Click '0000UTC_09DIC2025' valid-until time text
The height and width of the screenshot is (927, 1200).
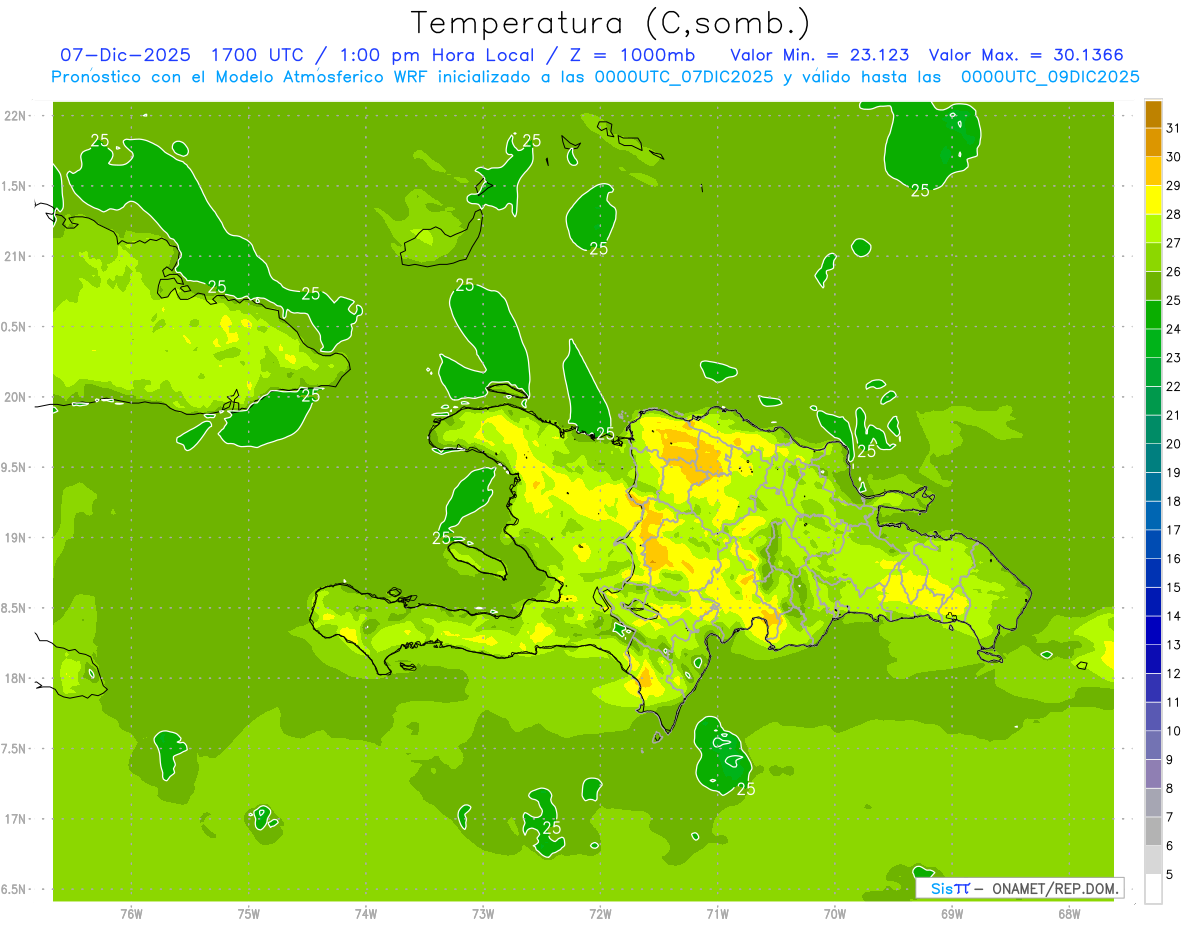click(x=1050, y=77)
